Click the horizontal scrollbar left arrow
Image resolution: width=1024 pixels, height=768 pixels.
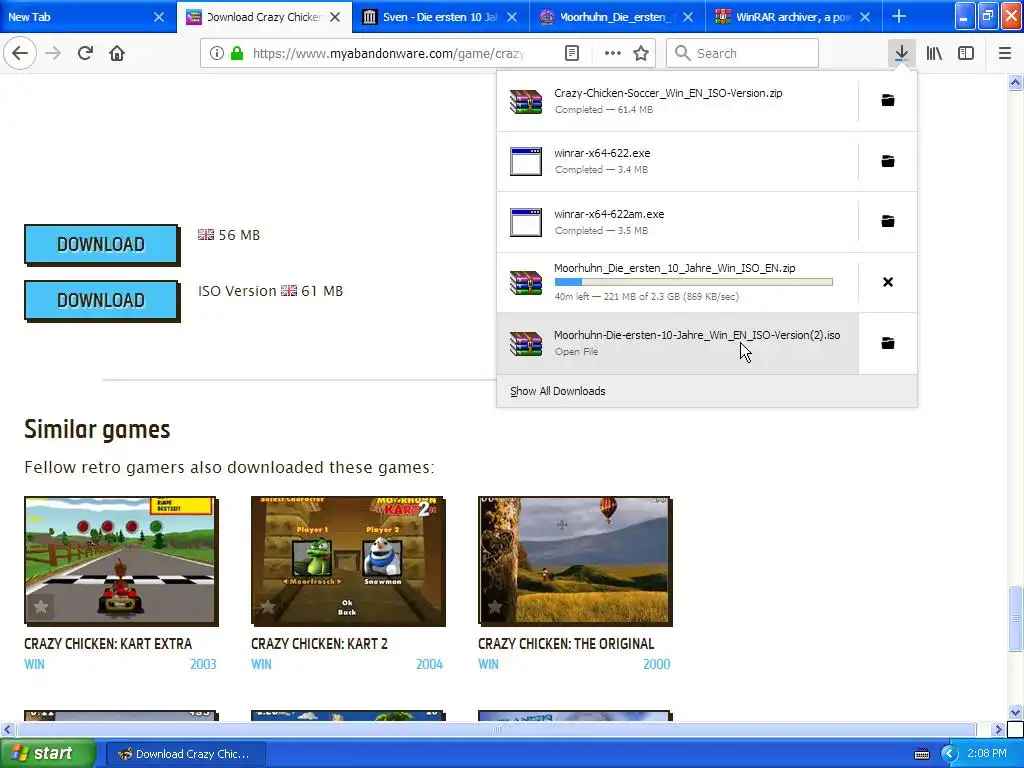7,729
